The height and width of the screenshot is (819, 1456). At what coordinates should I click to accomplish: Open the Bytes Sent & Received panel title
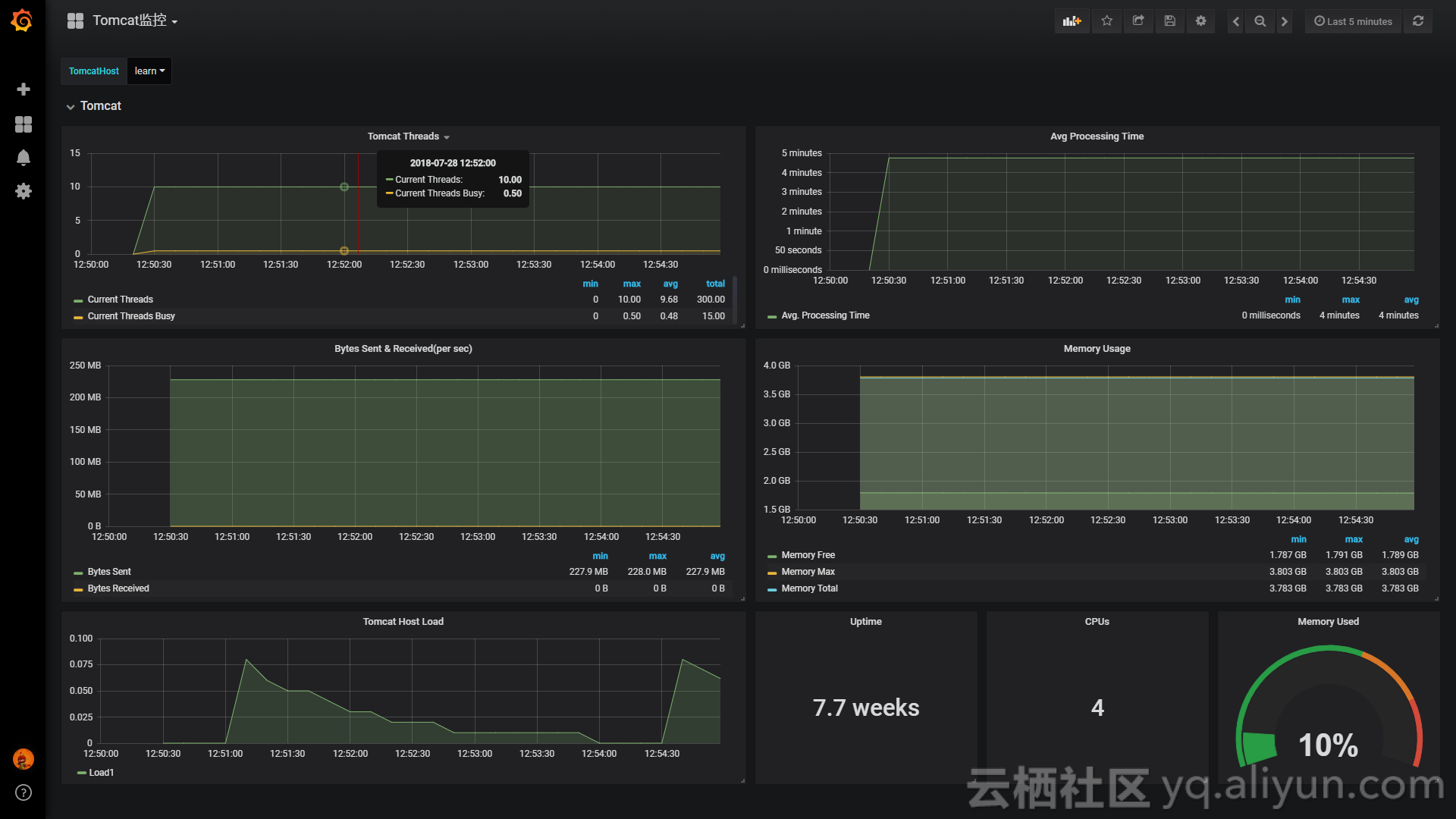(x=403, y=349)
